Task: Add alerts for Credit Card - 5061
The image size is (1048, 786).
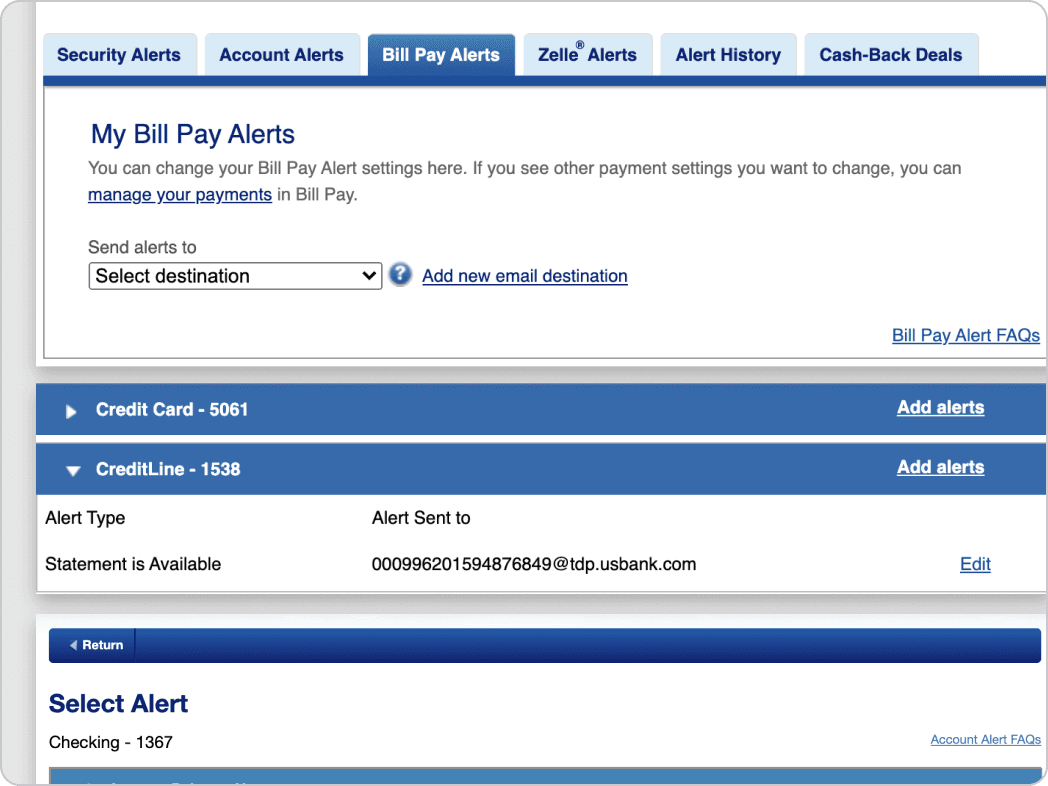Action: pyautogui.click(x=940, y=408)
